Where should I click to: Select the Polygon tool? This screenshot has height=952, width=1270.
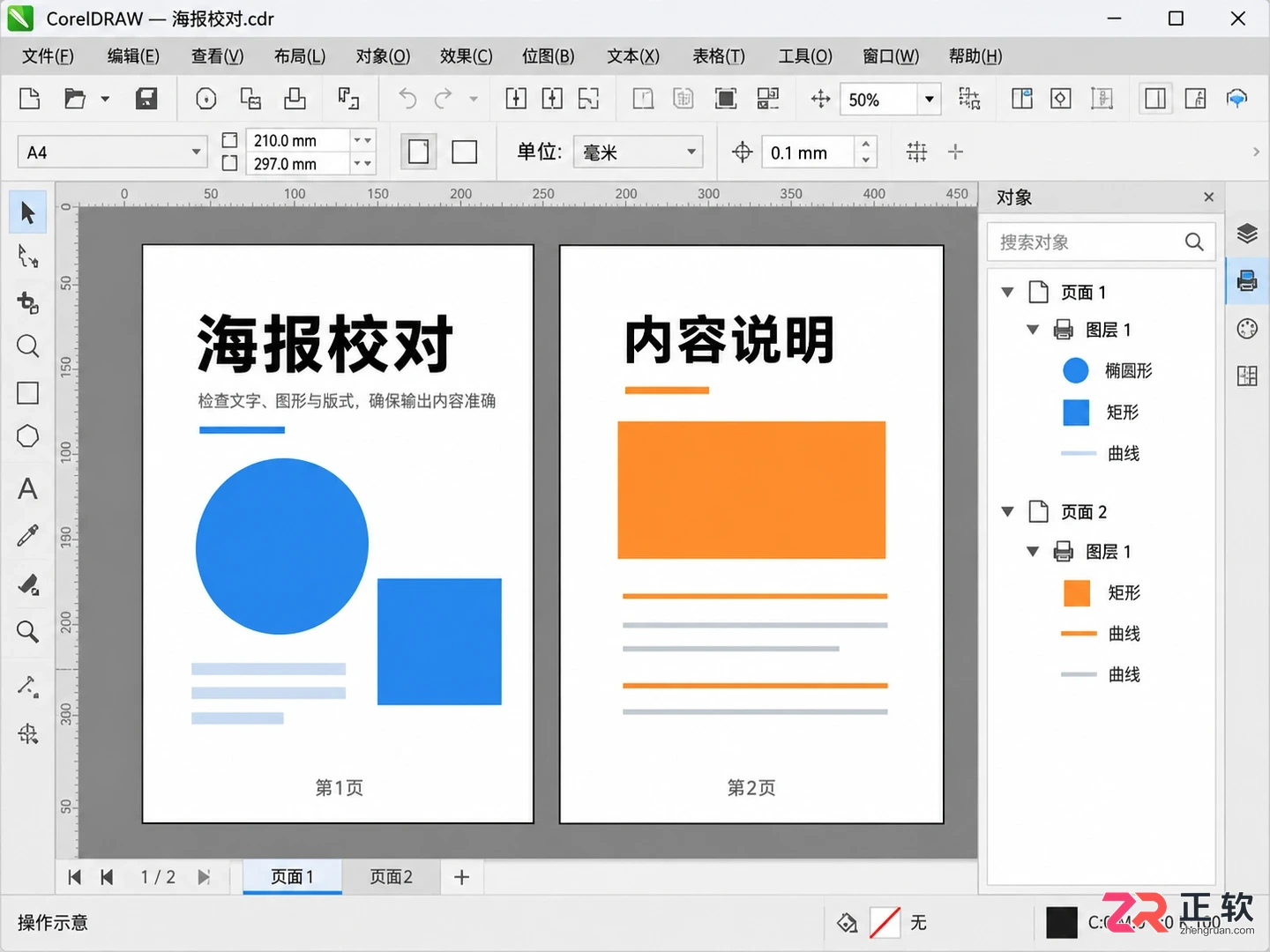(28, 436)
